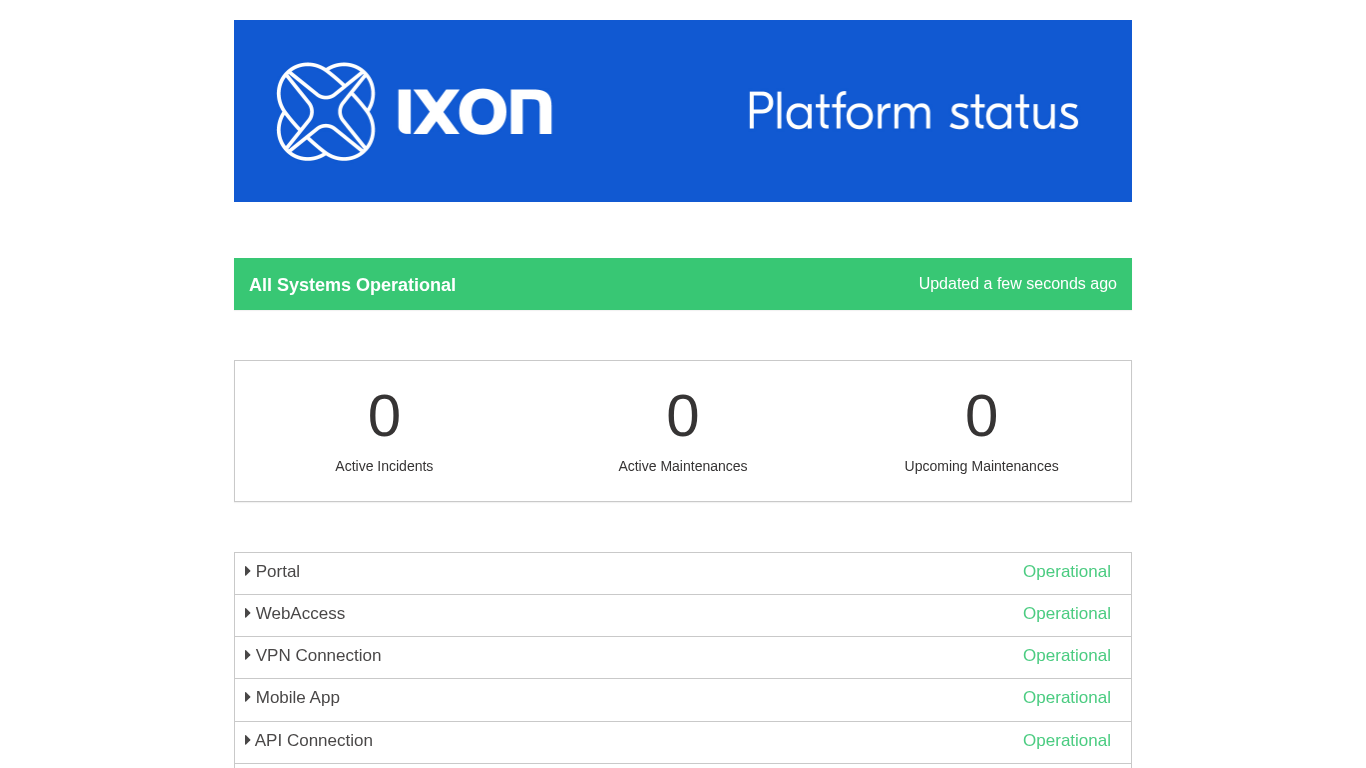This screenshot has height=768, width=1366.
Task: Click the IXON knot logo icon
Action: (x=326, y=111)
